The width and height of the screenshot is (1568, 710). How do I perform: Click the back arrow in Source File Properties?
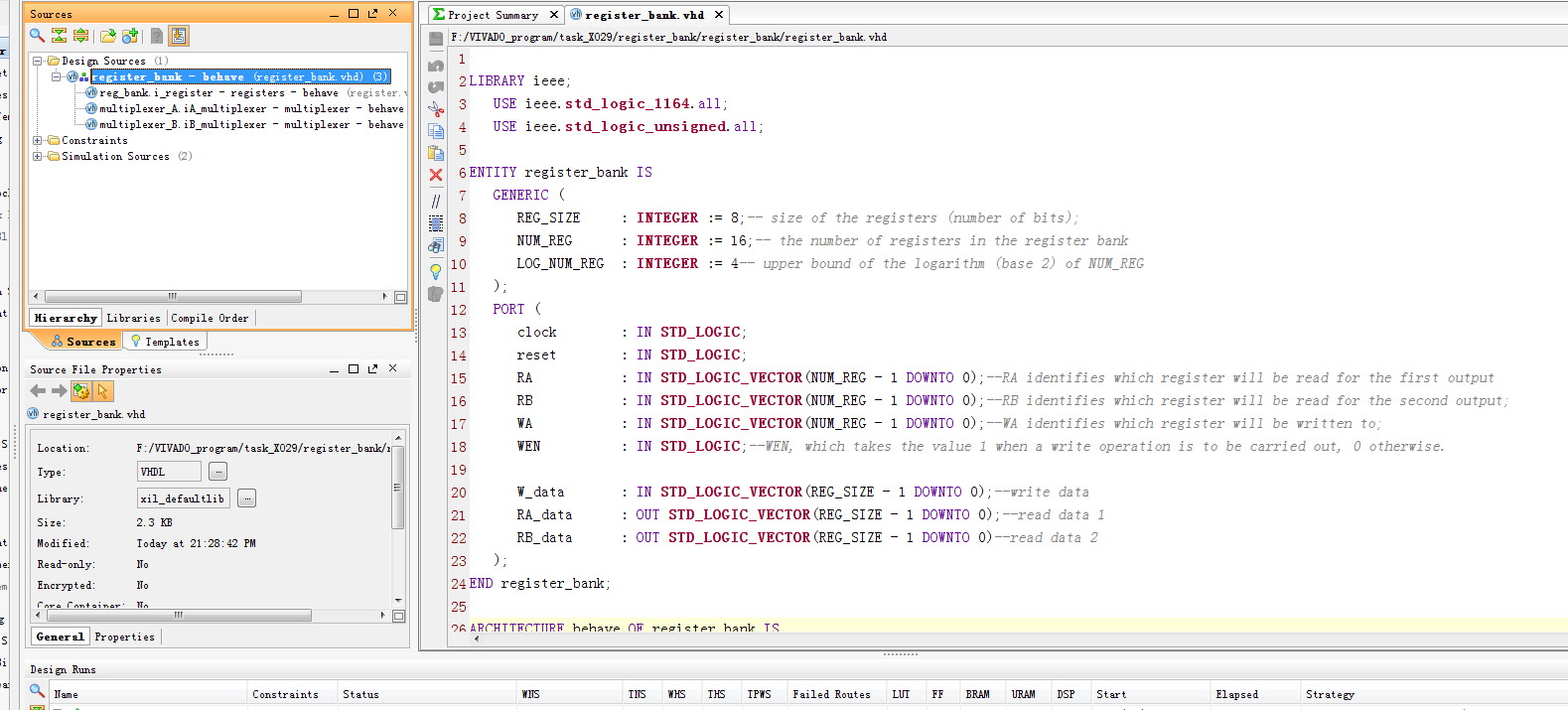(x=38, y=391)
